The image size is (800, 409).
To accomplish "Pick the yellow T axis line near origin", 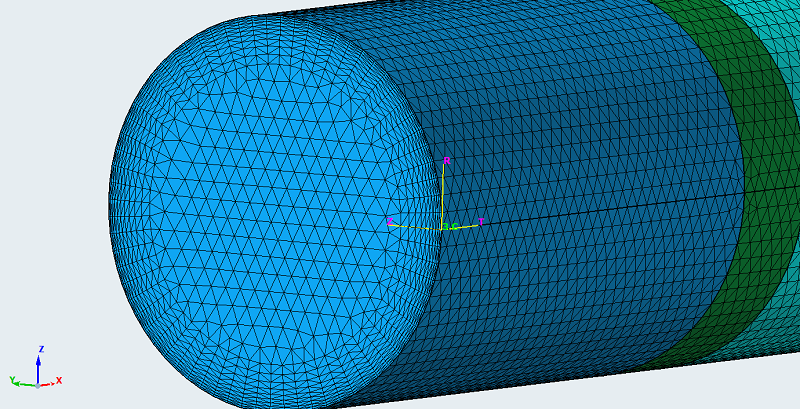I will click(467, 225).
